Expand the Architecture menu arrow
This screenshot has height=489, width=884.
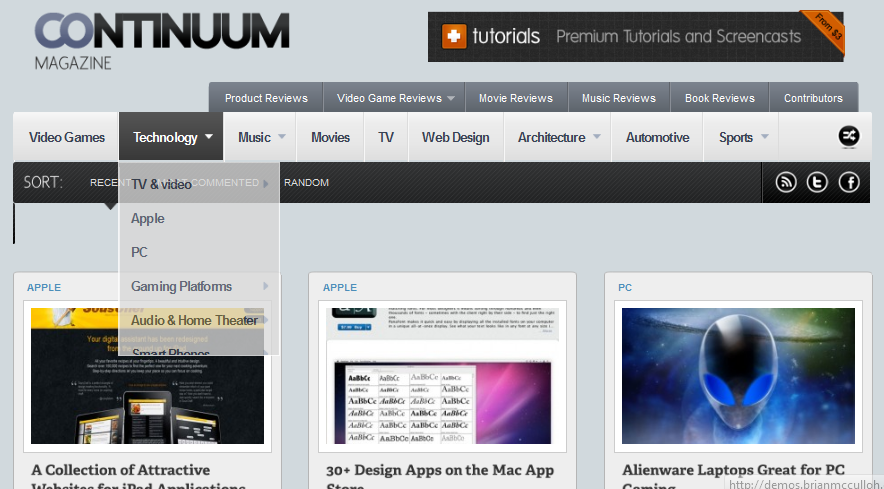(x=596, y=136)
